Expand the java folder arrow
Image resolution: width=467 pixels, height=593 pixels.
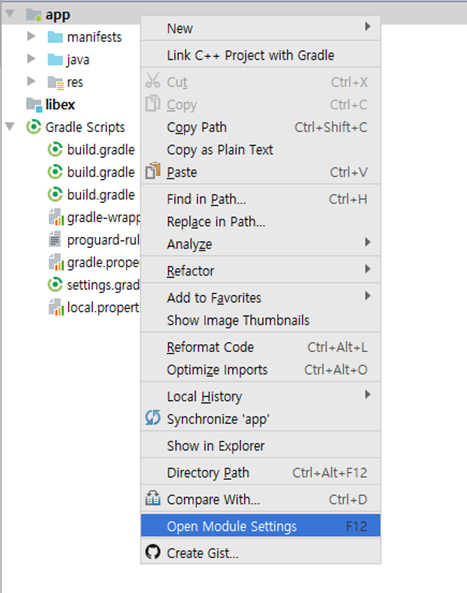point(31,59)
